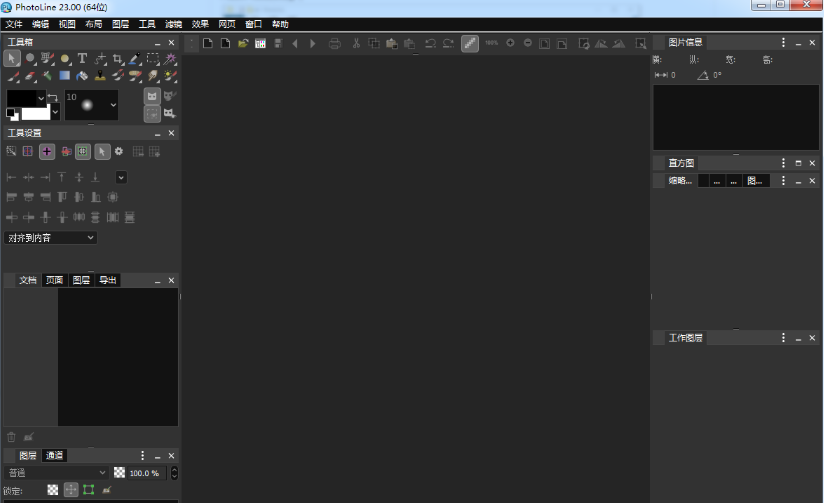Open the 普通 blend mode dropdown

(x=57, y=473)
